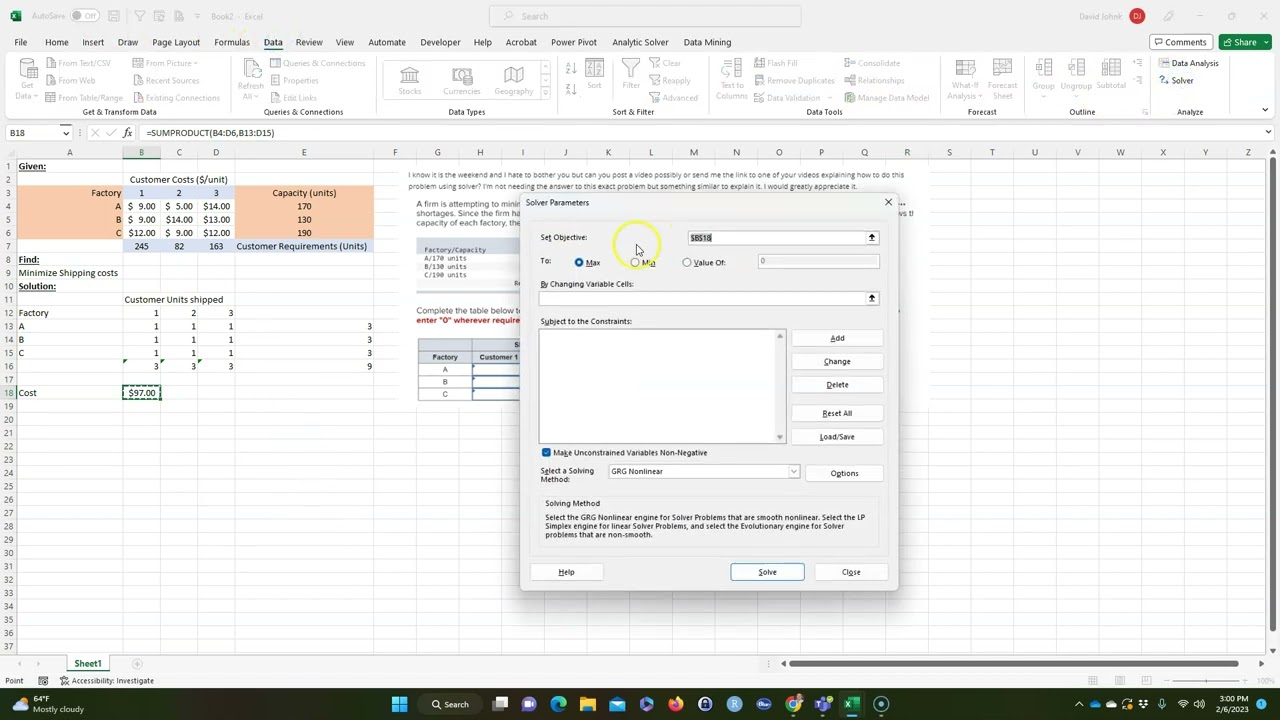Click the Load/Save button
This screenshot has height=720, width=1280.
pos(837,436)
